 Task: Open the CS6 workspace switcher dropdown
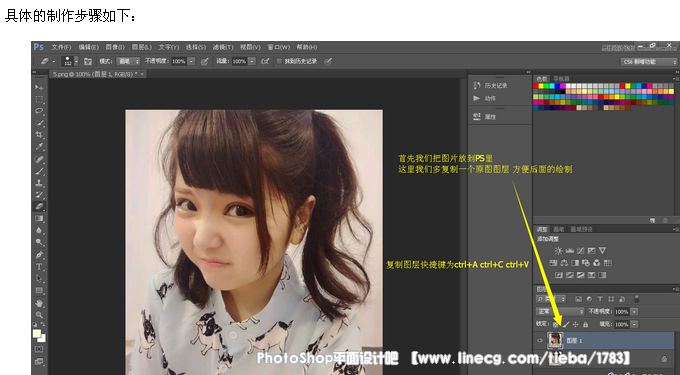pos(649,62)
